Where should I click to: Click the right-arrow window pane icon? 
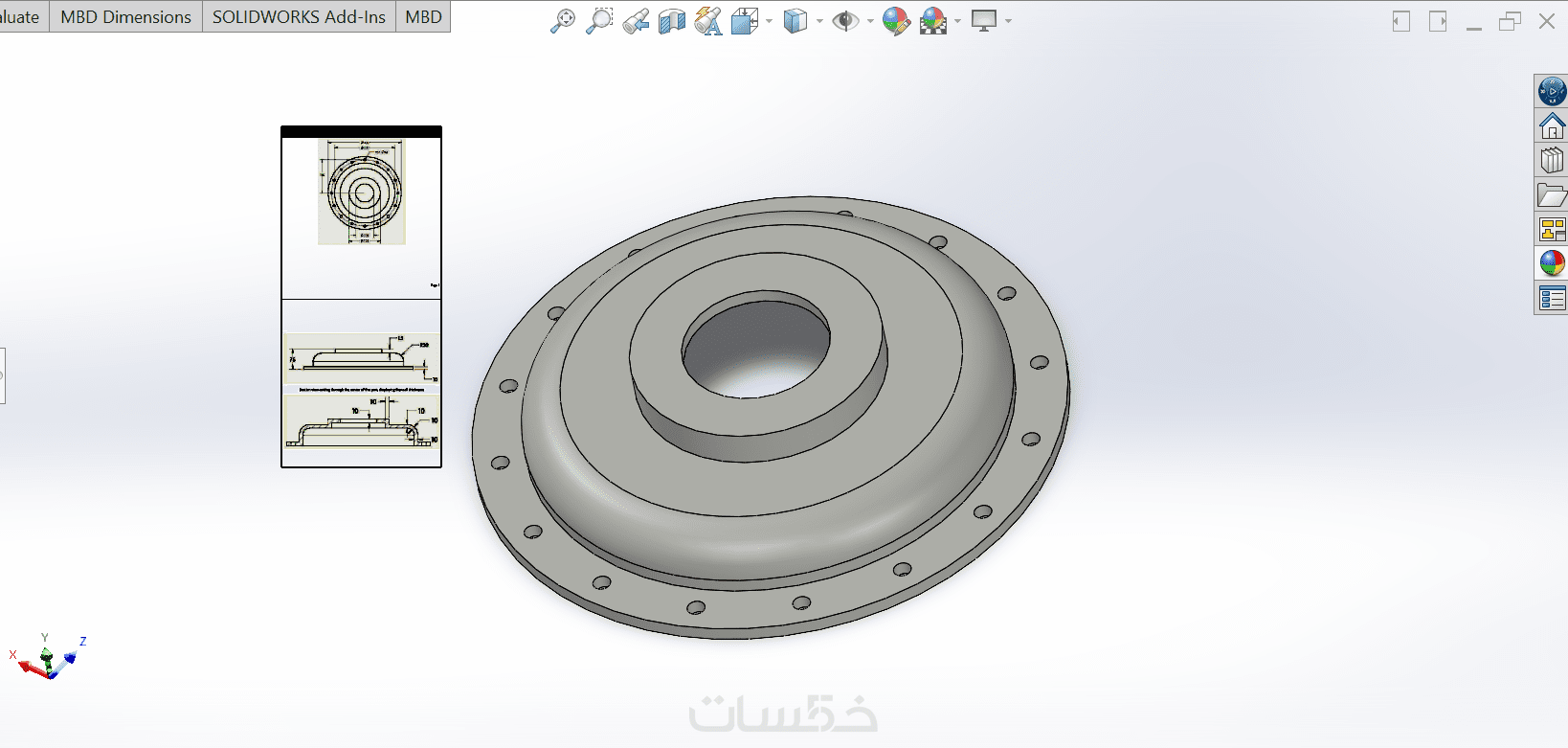1438,21
